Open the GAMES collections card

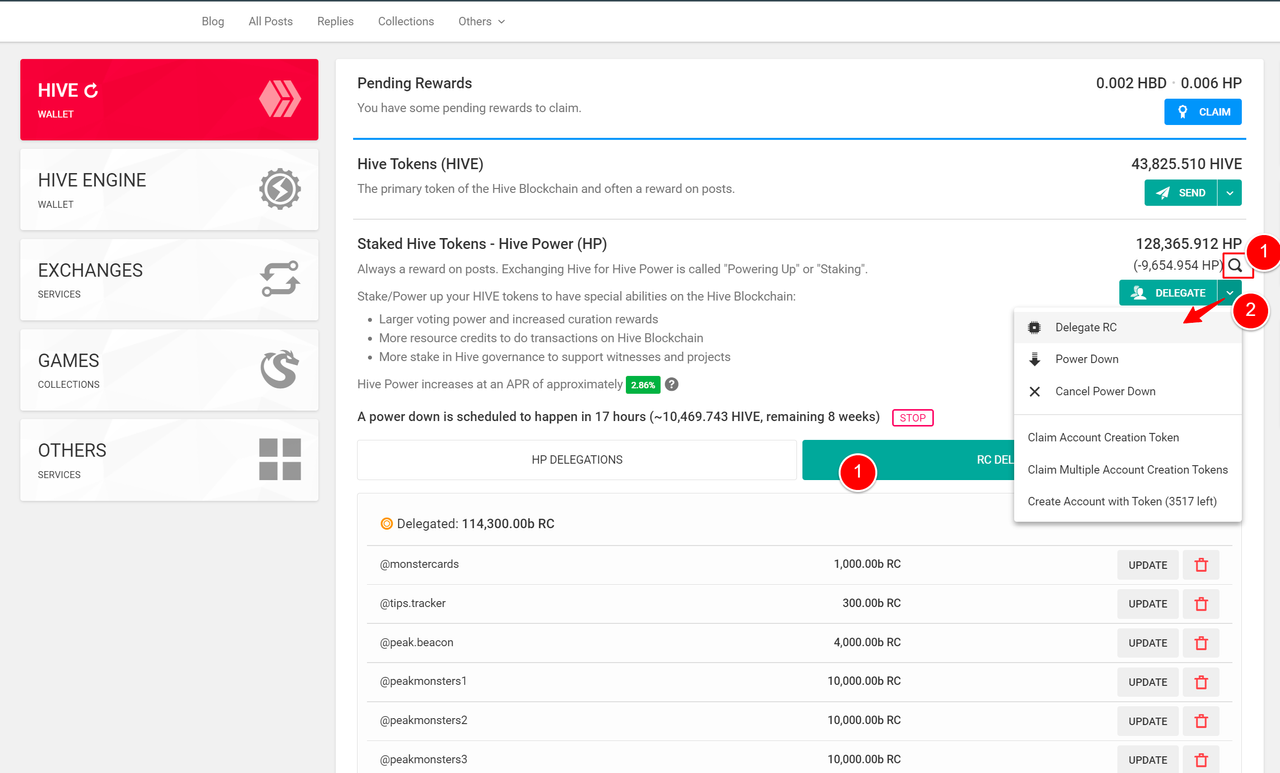tap(169, 369)
